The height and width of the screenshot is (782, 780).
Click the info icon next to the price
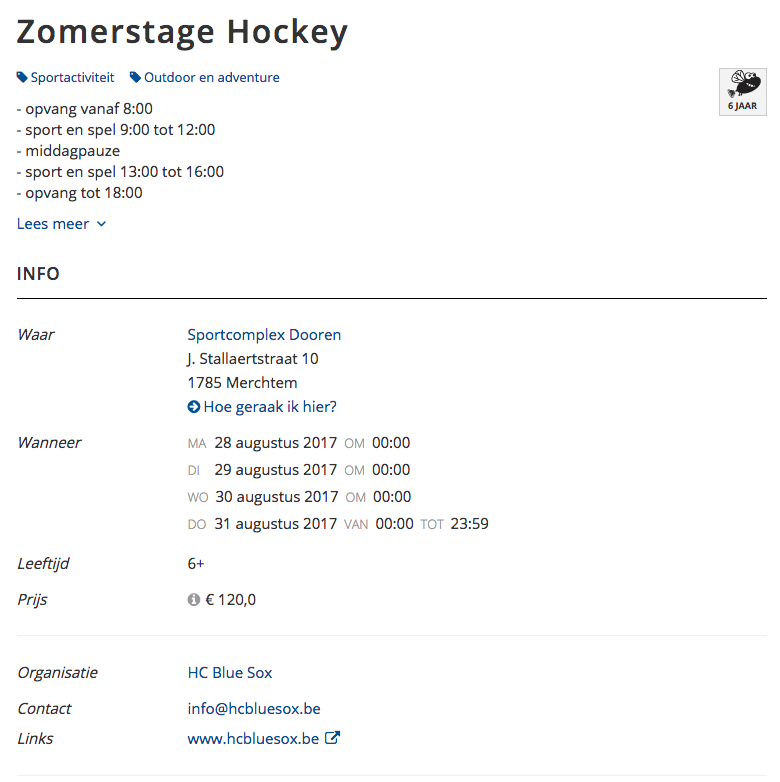coord(194,599)
